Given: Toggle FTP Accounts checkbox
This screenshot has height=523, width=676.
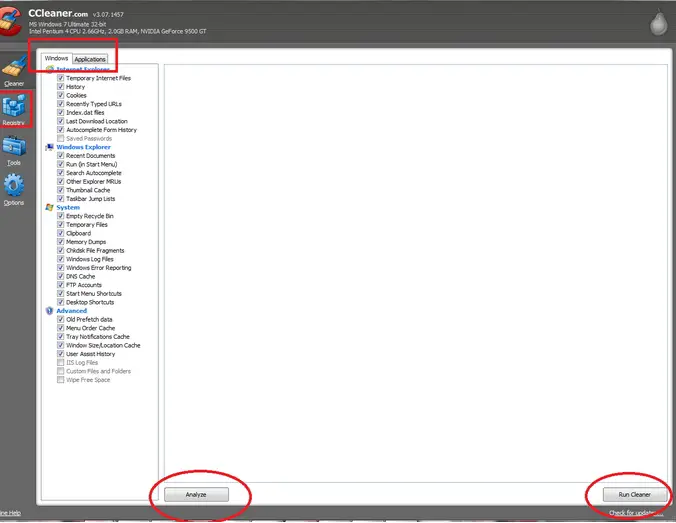Looking at the screenshot, I should (x=61, y=285).
